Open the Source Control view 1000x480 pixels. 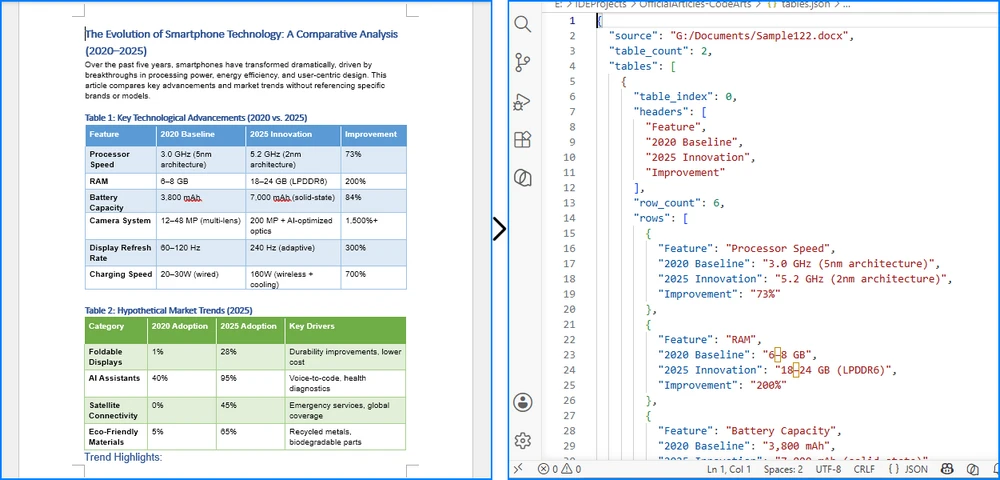tap(522, 63)
